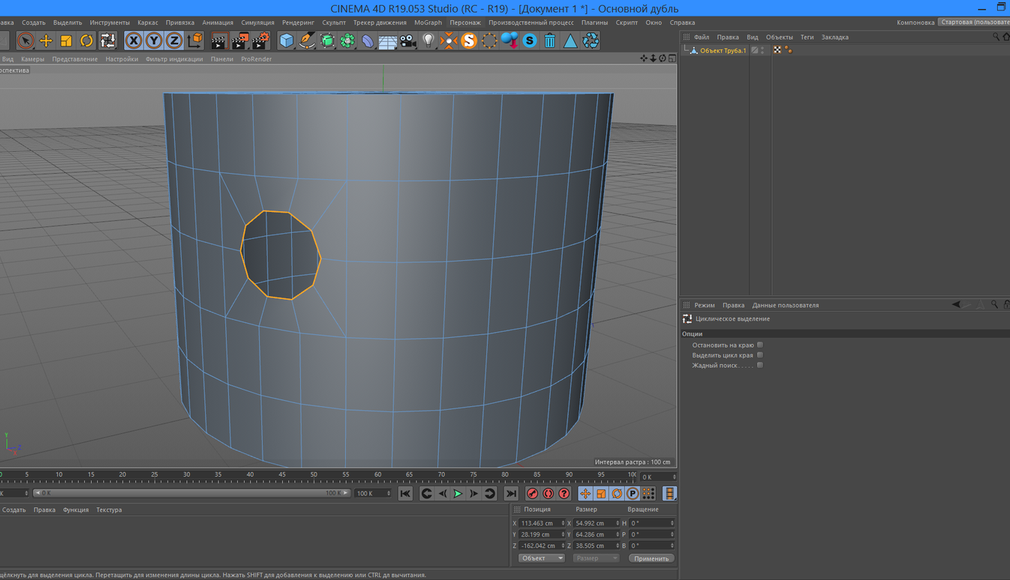
Task: Open the Рендеринг menu
Action: coord(298,23)
